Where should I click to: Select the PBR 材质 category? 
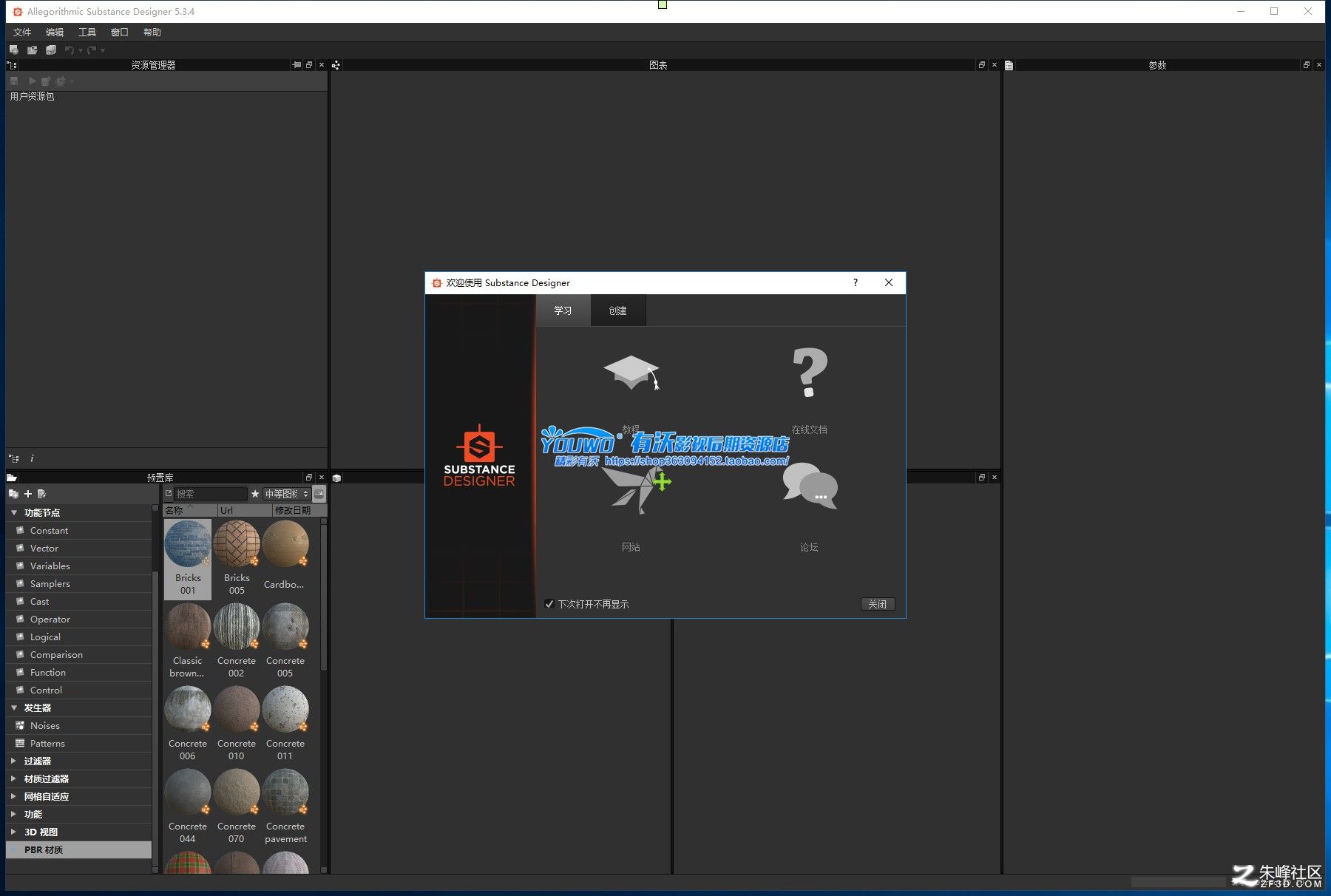[78, 849]
